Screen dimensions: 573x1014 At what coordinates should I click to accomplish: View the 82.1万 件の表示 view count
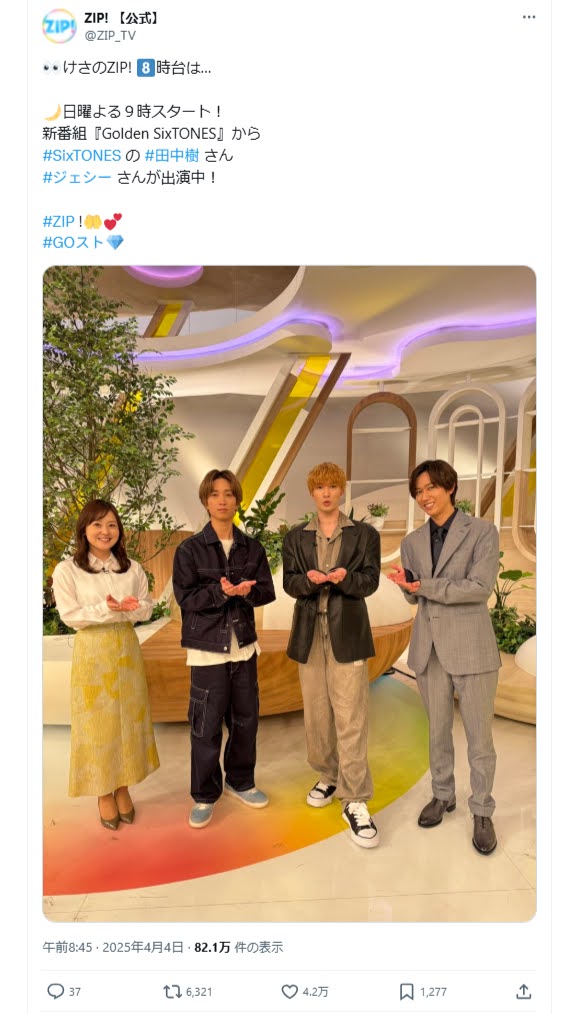pos(239,947)
